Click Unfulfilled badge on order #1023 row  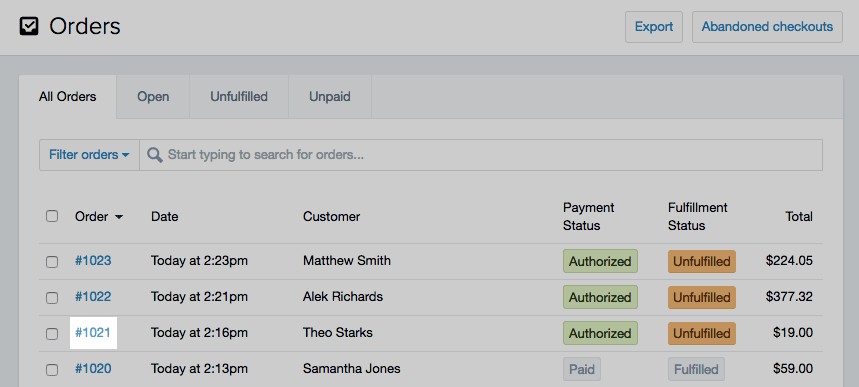point(702,261)
